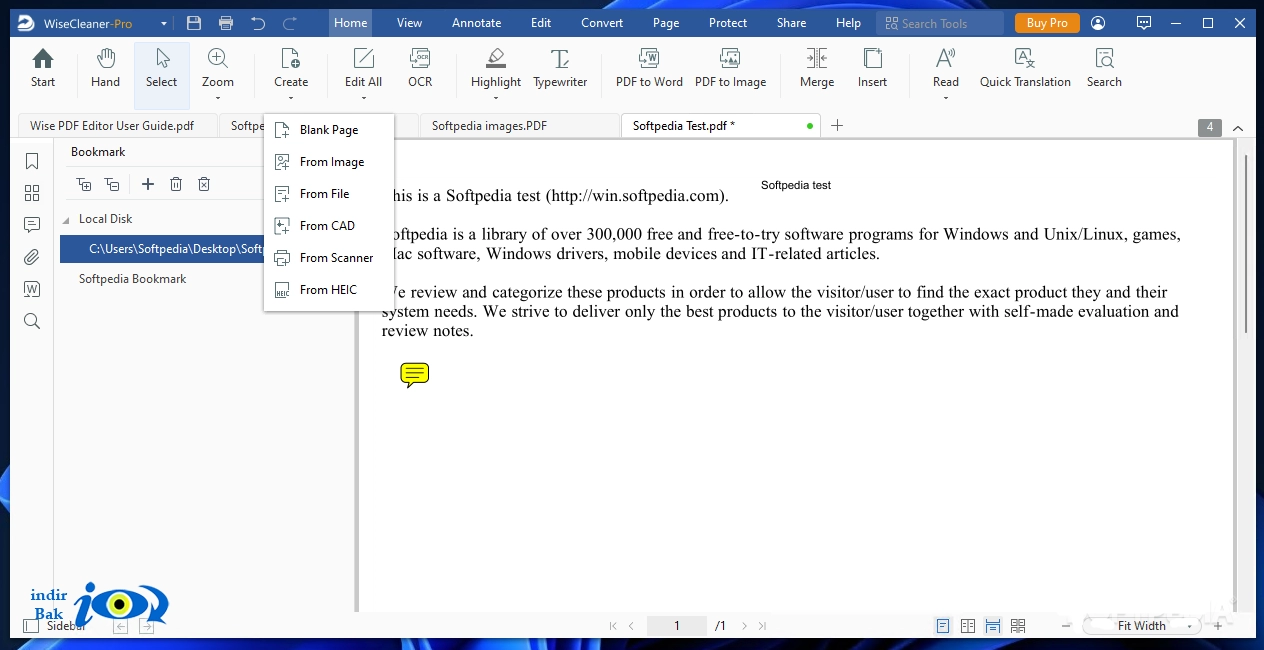Choose From Image in Create menu
Viewport: 1264px width, 650px height.
(329, 162)
